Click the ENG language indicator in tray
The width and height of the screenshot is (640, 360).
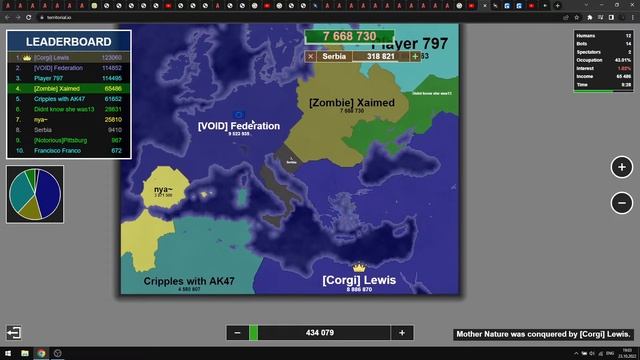tap(610, 353)
